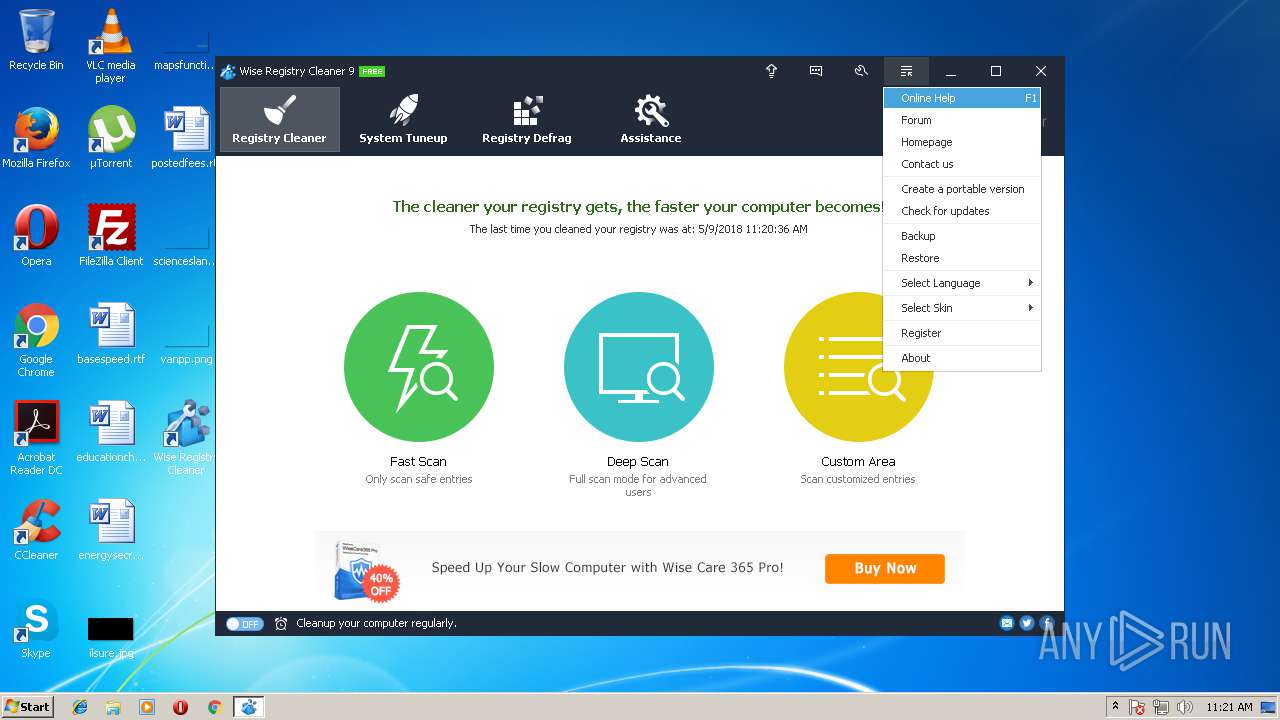Choose Homepage in the menu

(x=962, y=142)
